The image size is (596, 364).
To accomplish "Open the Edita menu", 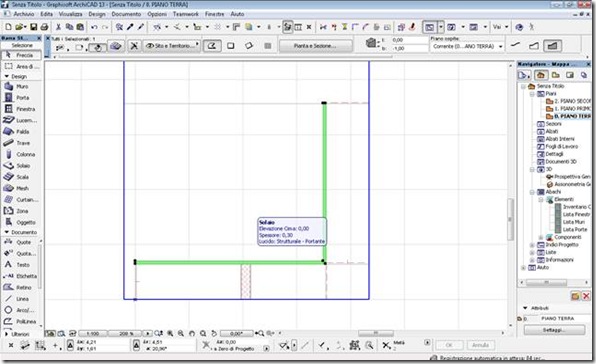I will point(46,14).
